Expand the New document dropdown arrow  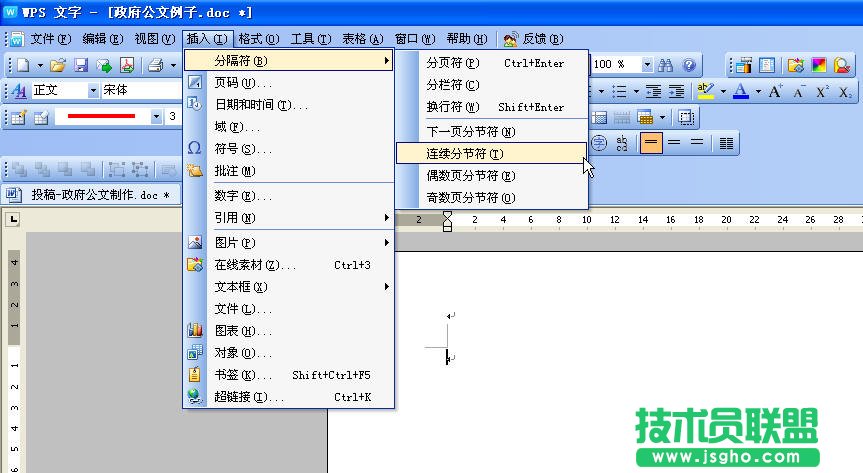pos(40,66)
